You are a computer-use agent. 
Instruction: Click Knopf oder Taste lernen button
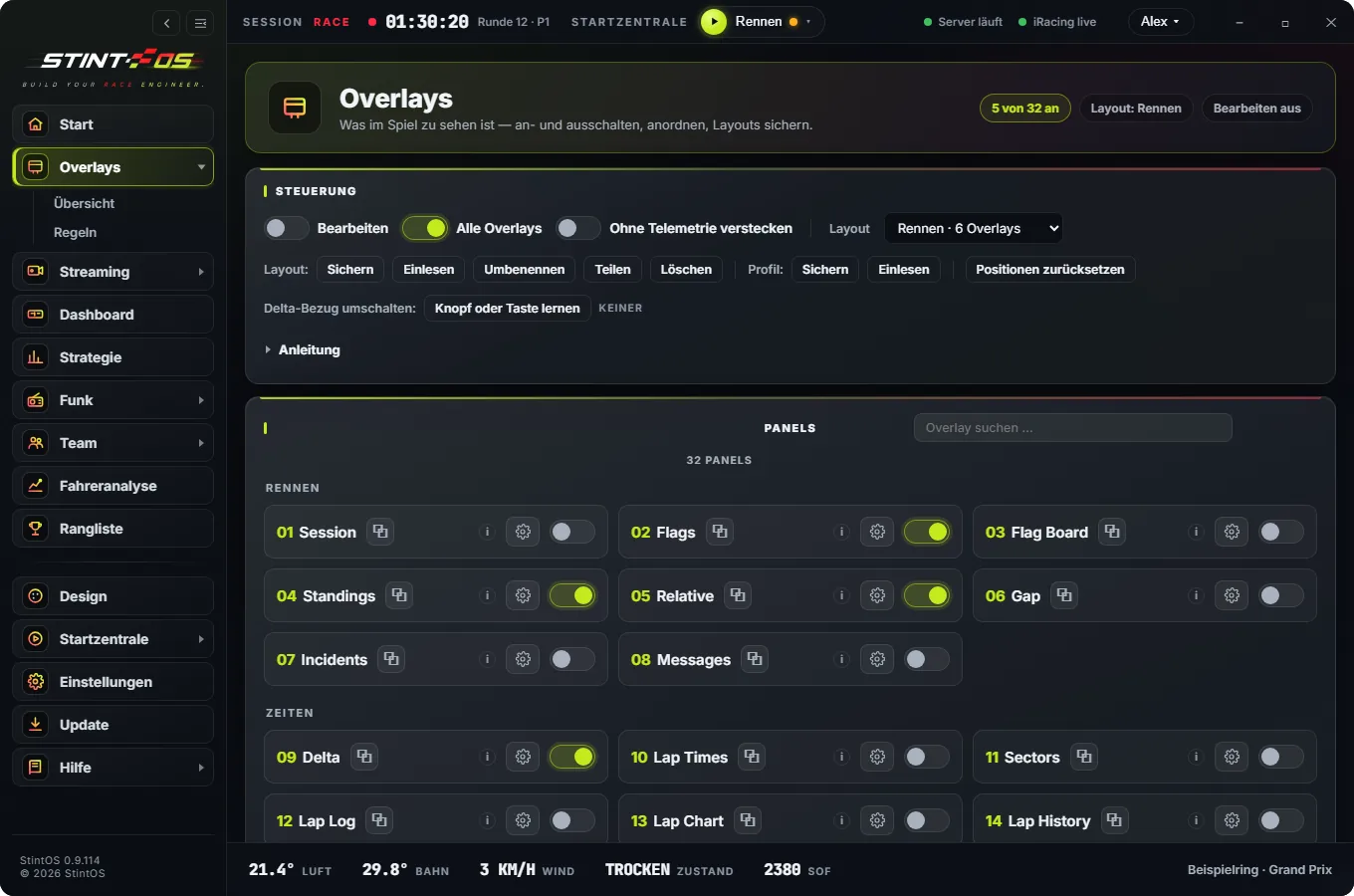508,309
